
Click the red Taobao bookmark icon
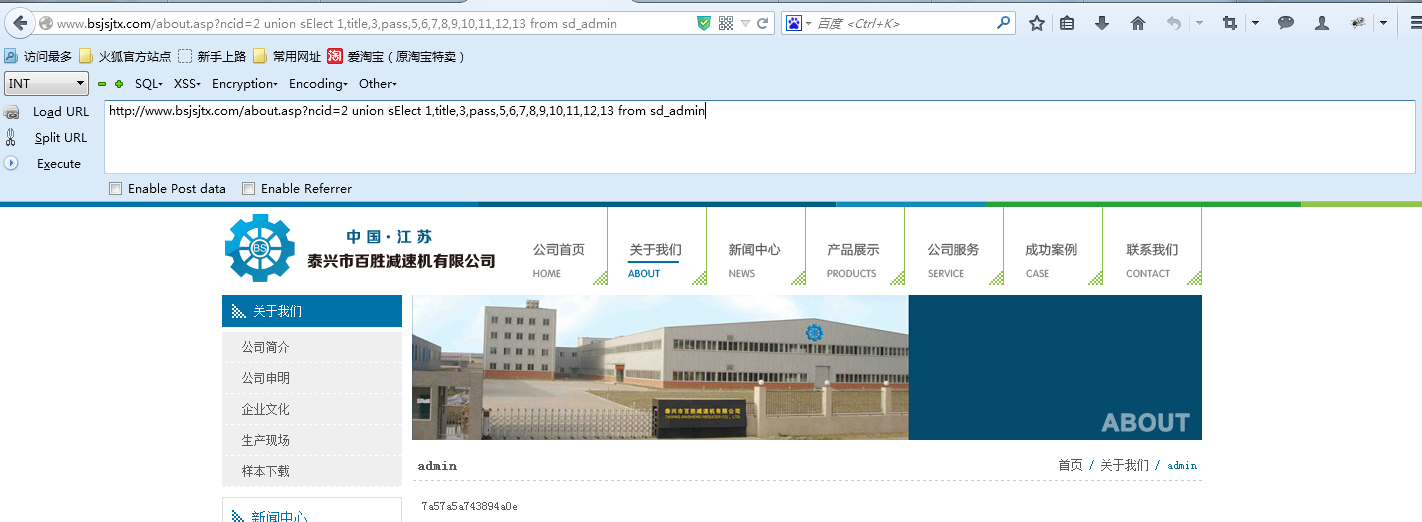tap(335, 56)
